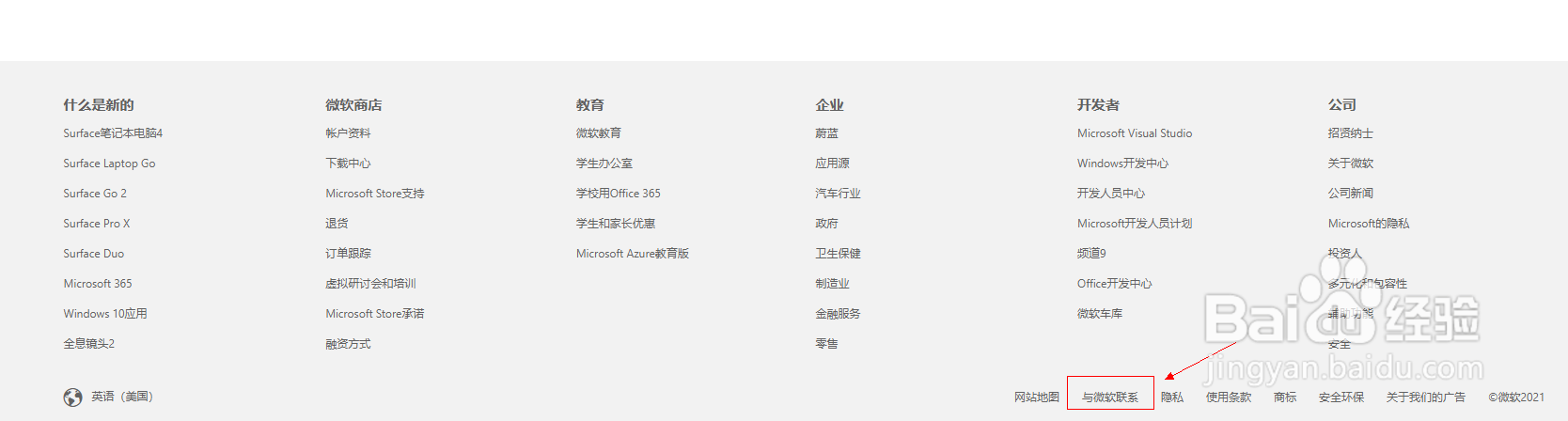Go to 下载中心
1568x421 pixels.
[348, 164]
